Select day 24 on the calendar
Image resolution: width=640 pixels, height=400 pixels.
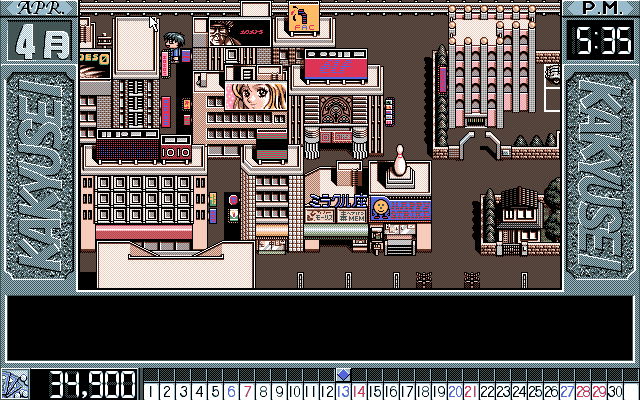(x=519, y=391)
